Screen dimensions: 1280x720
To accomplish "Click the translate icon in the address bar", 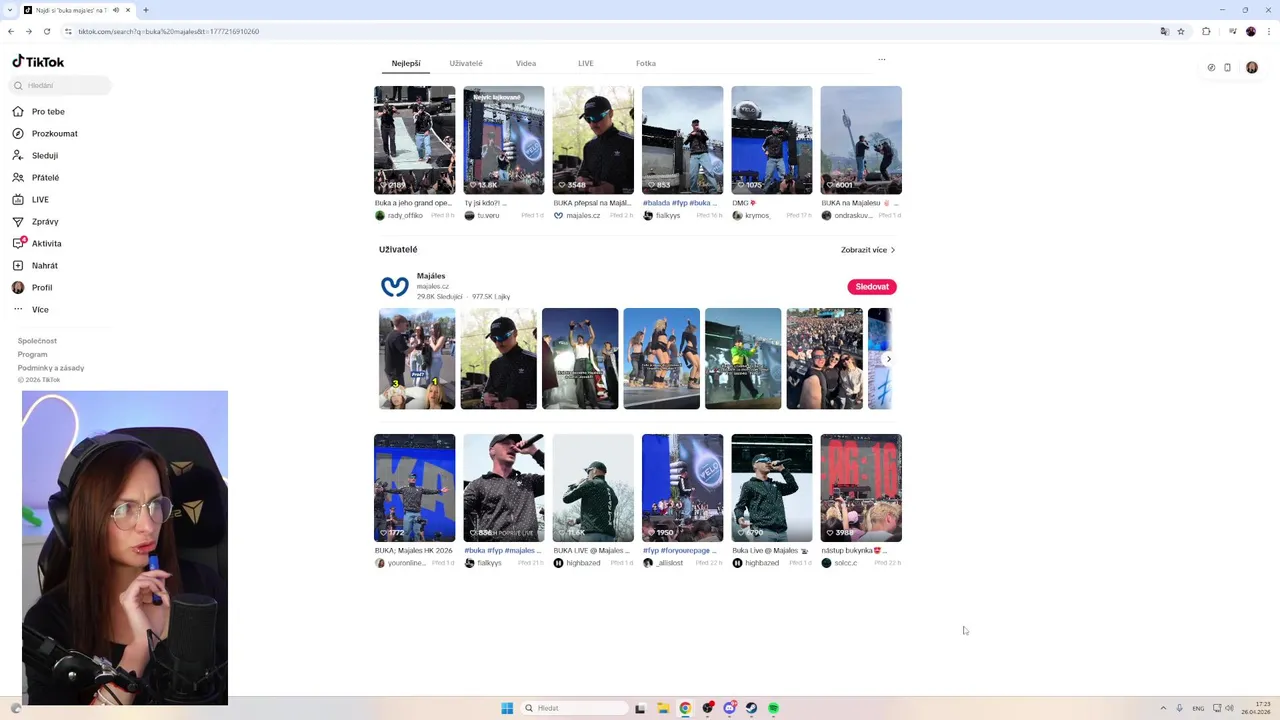I will click(x=1164, y=31).
